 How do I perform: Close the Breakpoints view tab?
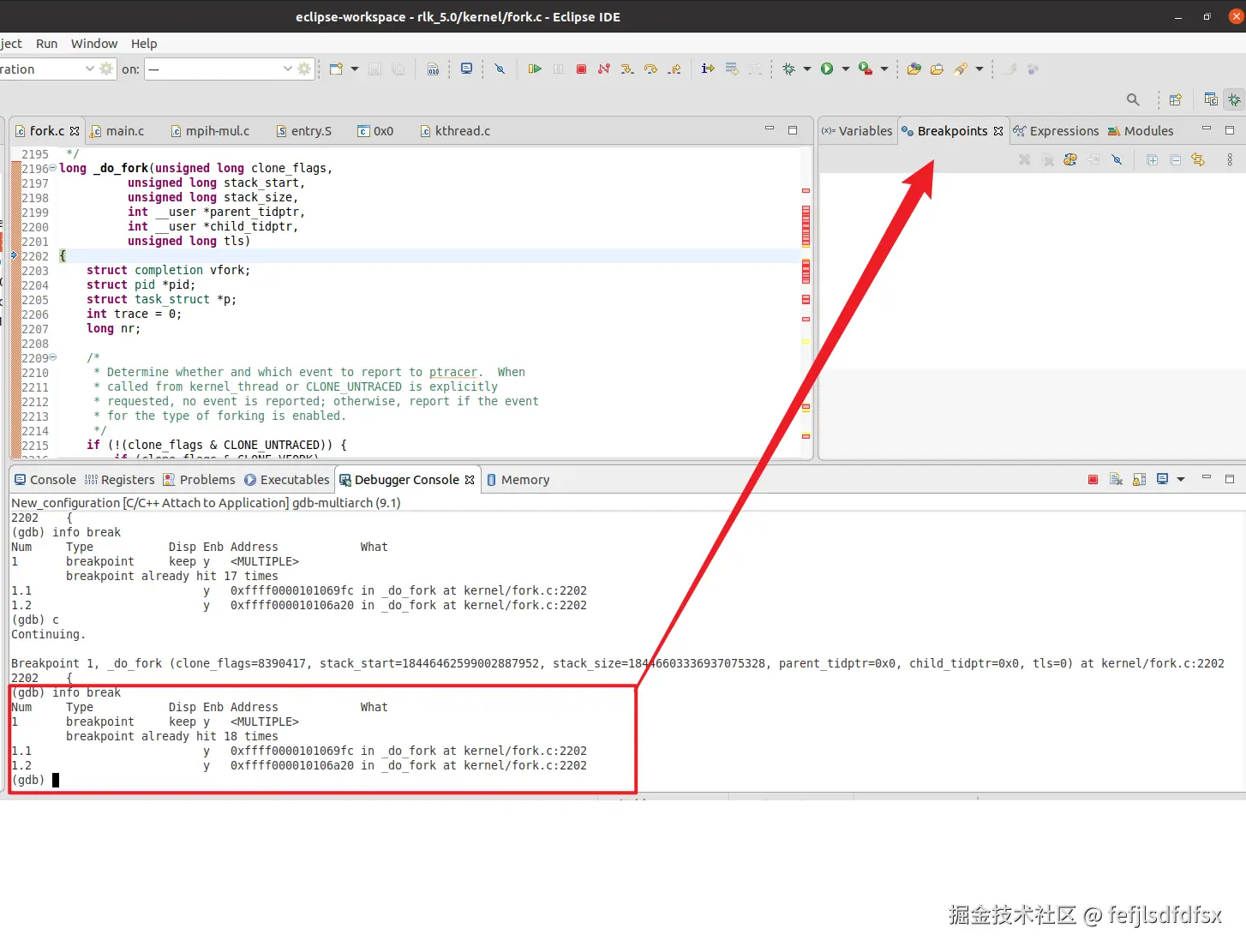(x=998, y=131)
